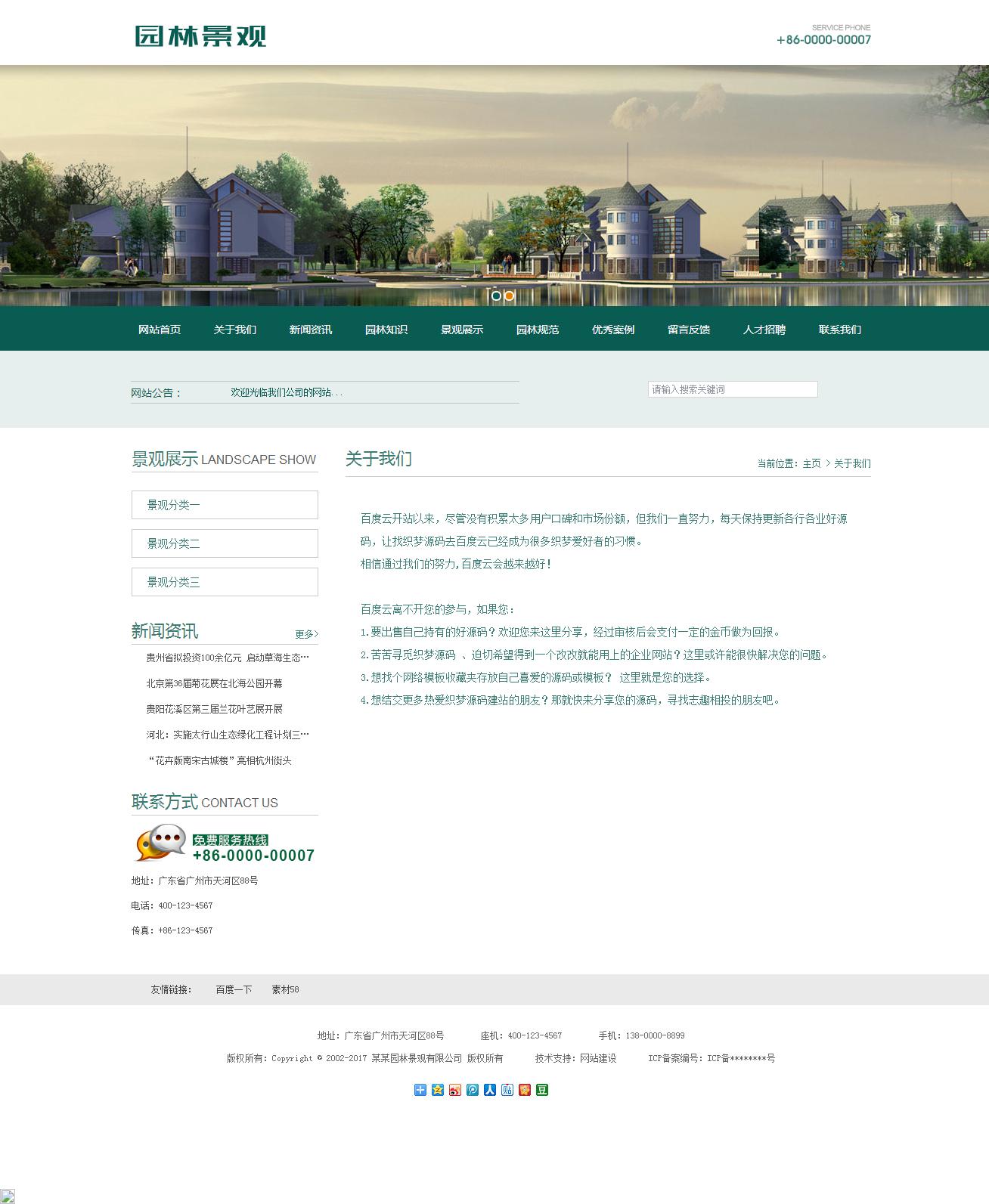Screen dimensions: 989x1204
Task: Open news article about 北京第36届菊花展
Action: 214,683
